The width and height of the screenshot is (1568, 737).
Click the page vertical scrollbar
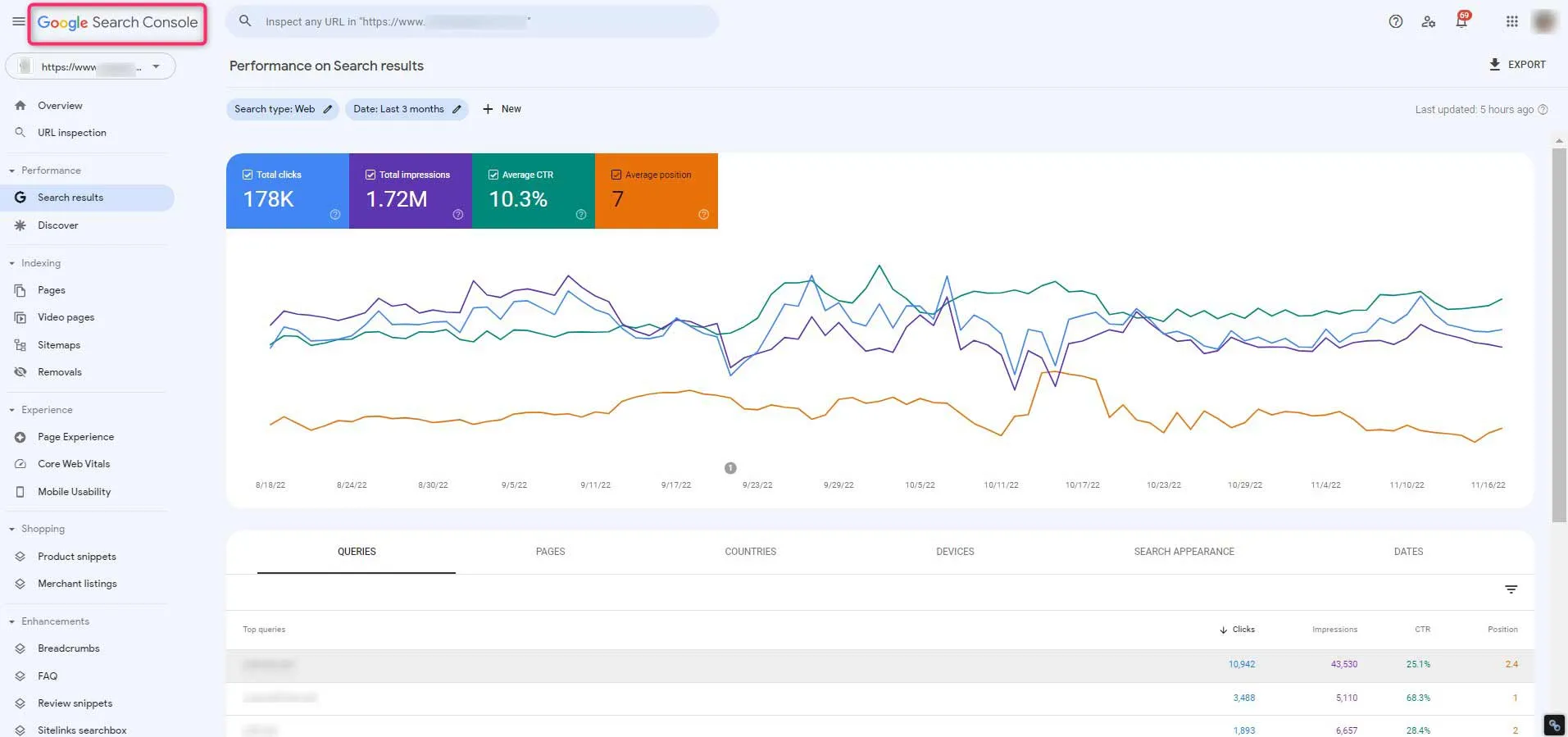coord(1559,334)
